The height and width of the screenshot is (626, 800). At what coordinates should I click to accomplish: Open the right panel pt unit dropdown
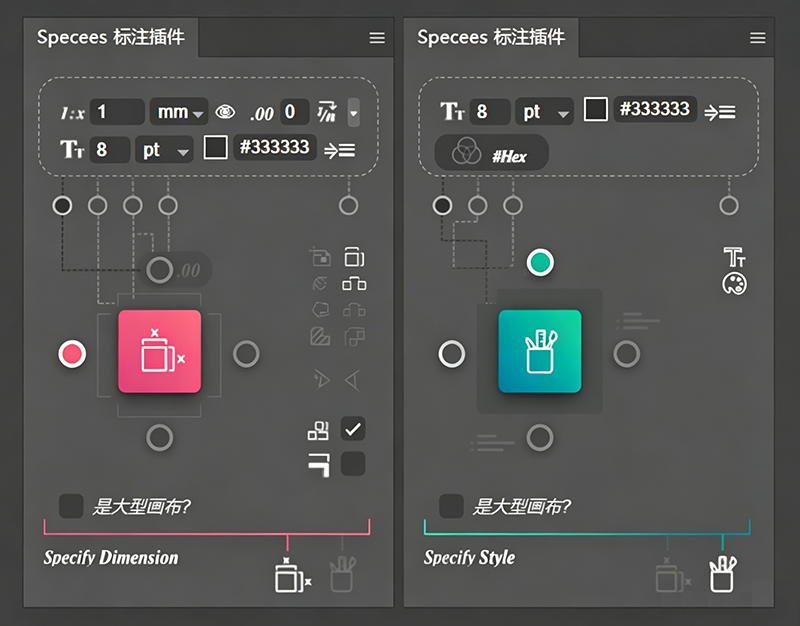[544, 112]
